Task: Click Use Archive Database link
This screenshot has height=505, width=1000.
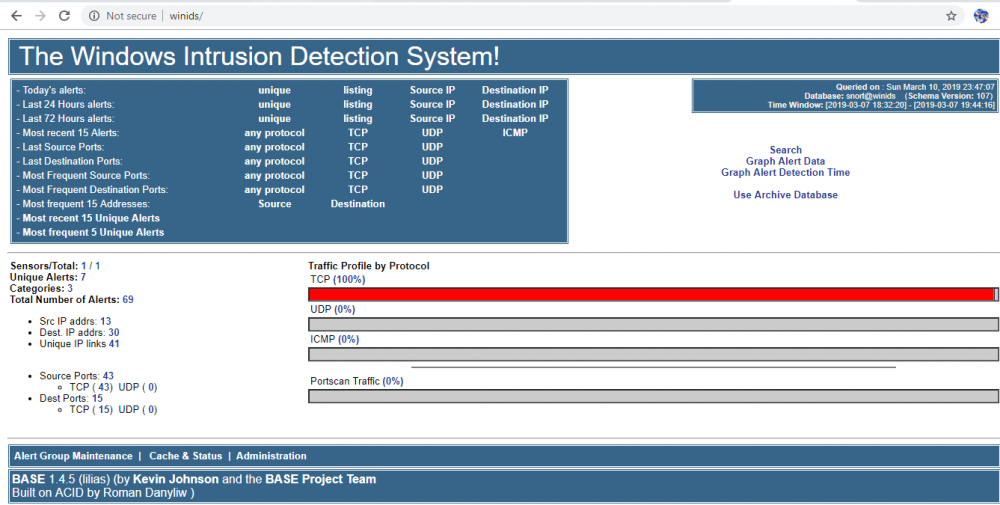Action: [785, 195]
